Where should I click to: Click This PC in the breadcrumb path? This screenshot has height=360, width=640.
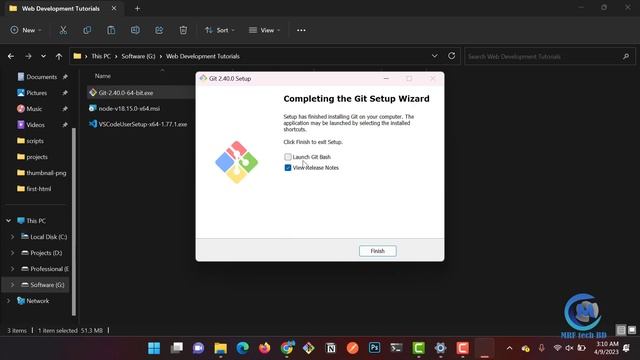pyautogui.click(x=101, y=56)
